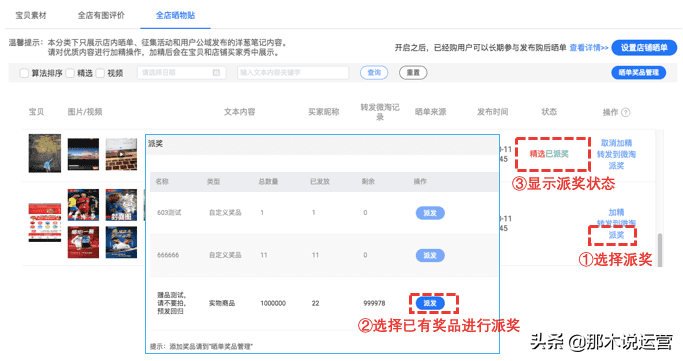The height and width of the screenshot is (361, 683).
Task: Click 派发 for the 666666 prize
Action: pyautogui.click(x=430, y=255)
